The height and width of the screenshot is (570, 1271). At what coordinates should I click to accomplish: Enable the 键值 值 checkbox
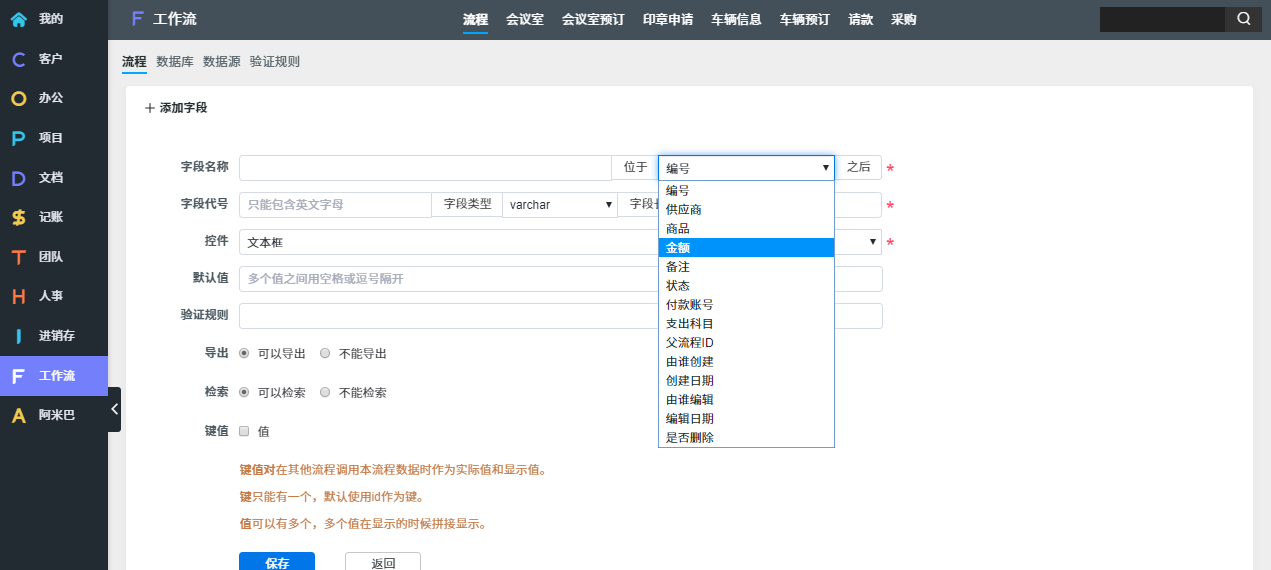click(x=244, y=431)
